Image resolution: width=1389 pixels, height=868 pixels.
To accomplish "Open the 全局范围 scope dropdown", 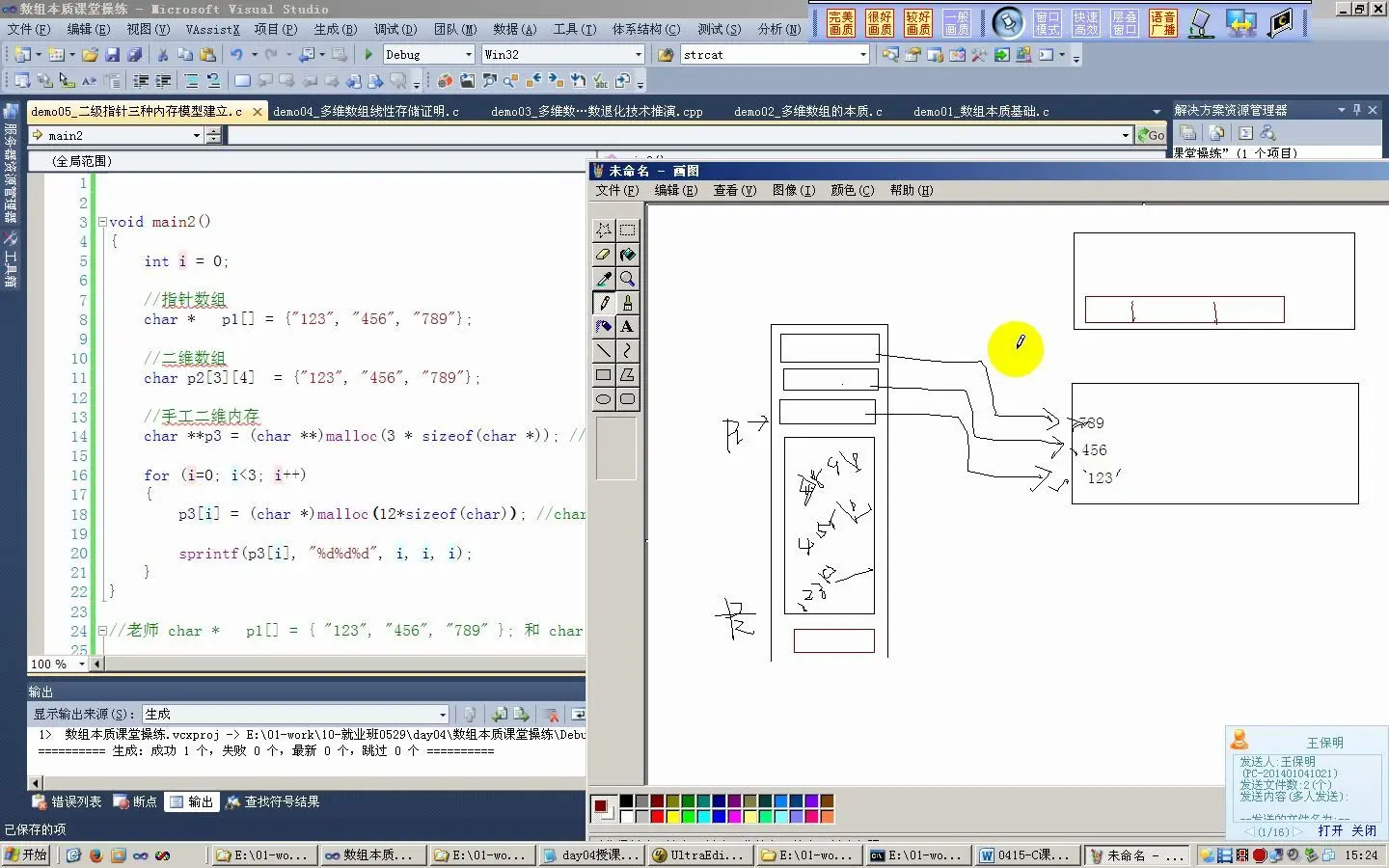I will (x=307, y=161).
